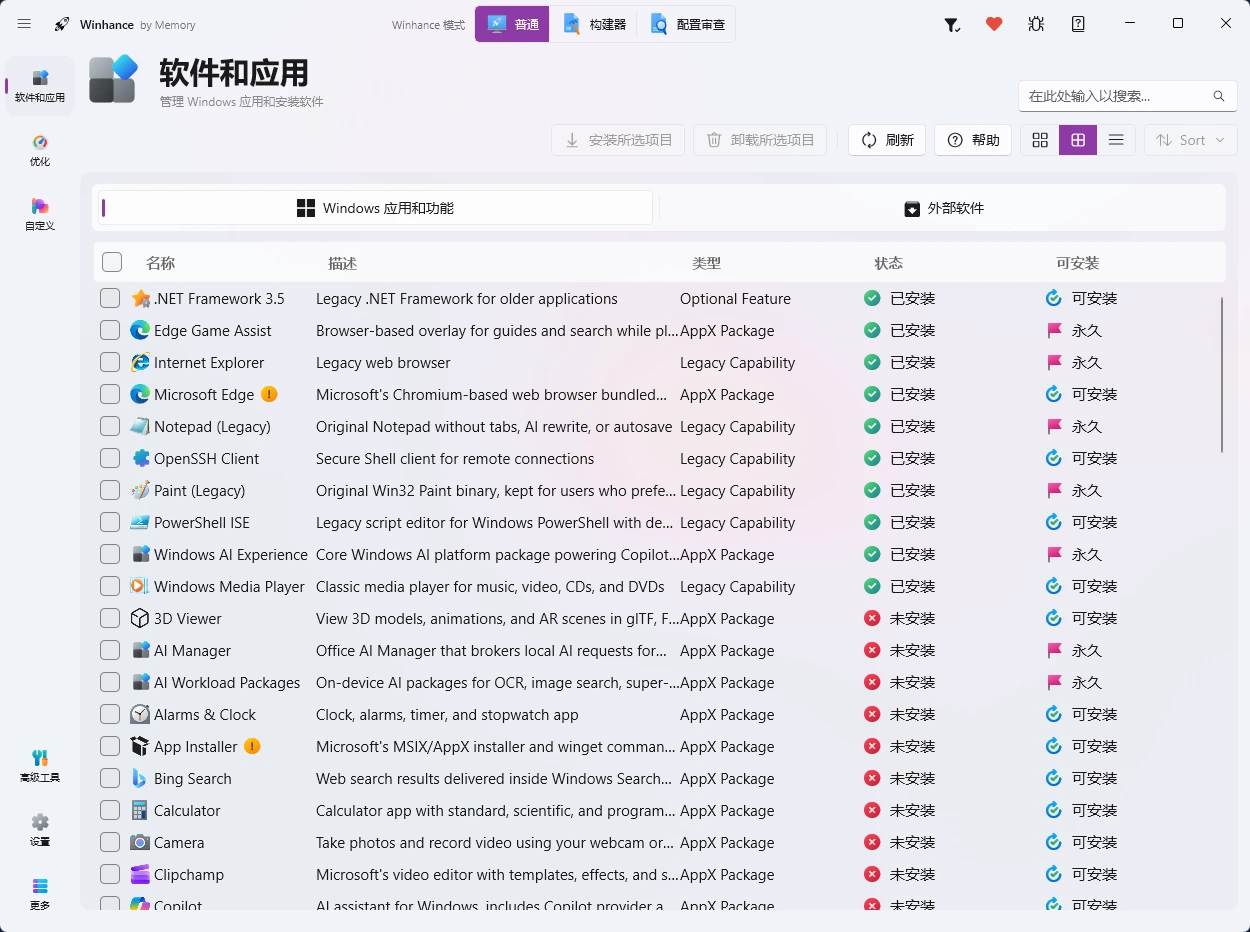Click Microsoft Edge warning badge
The width and height of the screenshot is (1250, 932).
pos(269,394)
